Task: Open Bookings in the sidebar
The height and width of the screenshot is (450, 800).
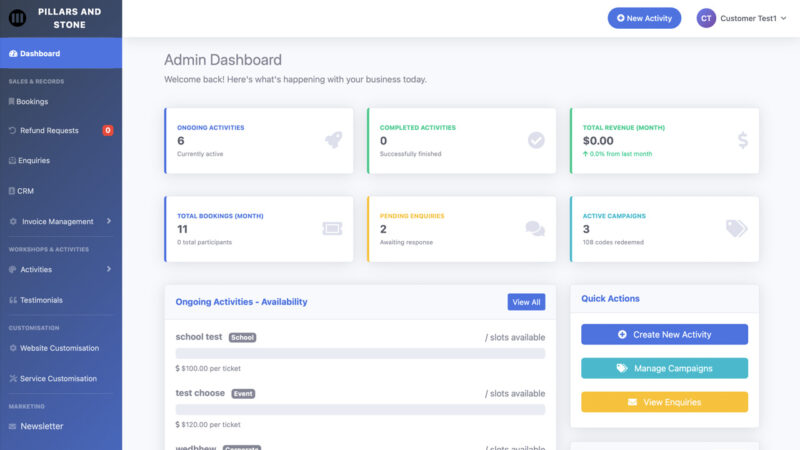Action: (31, 101)
